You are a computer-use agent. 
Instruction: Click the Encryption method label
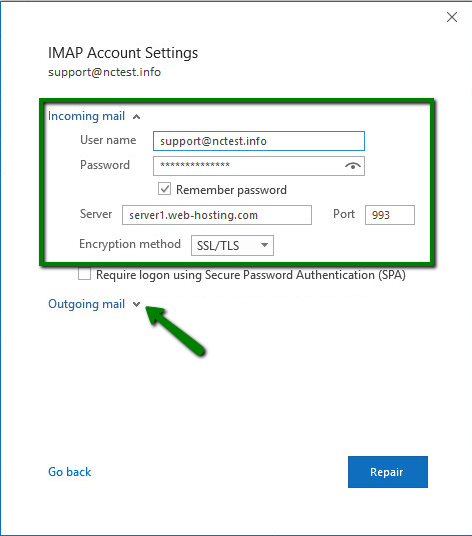[x=130, y=244]
